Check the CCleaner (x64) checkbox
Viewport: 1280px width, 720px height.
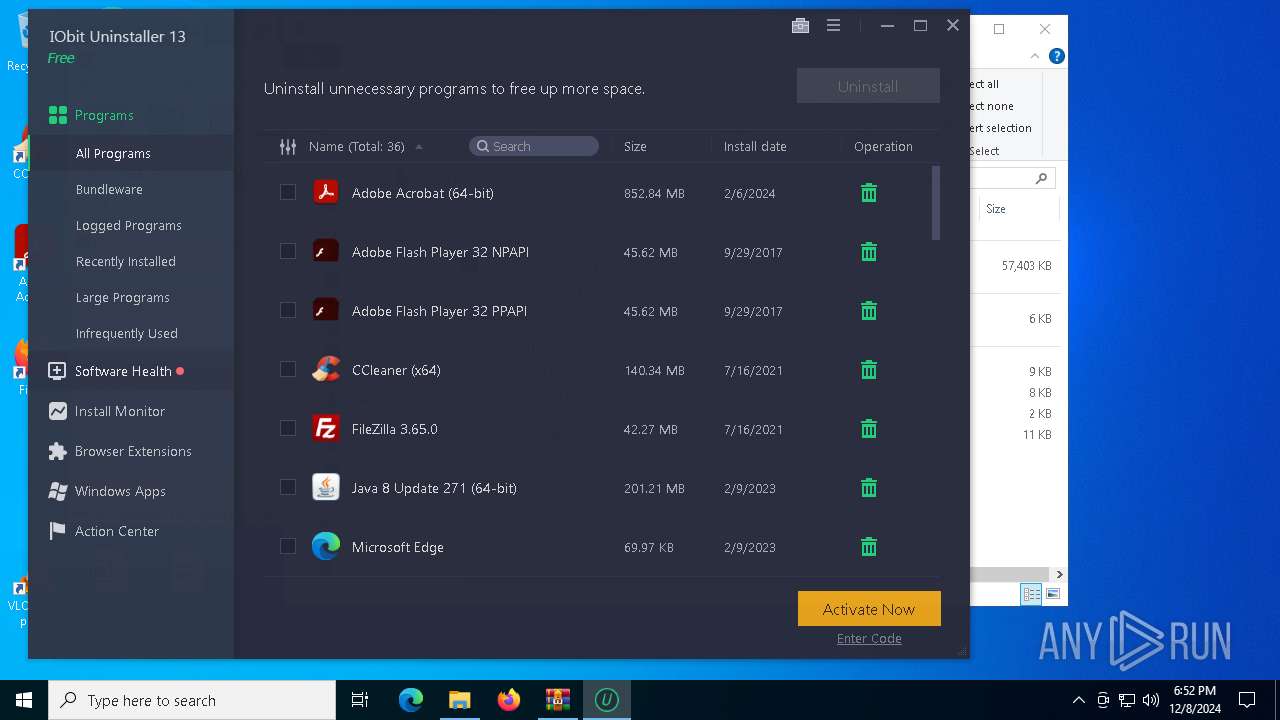coord(288,369)
